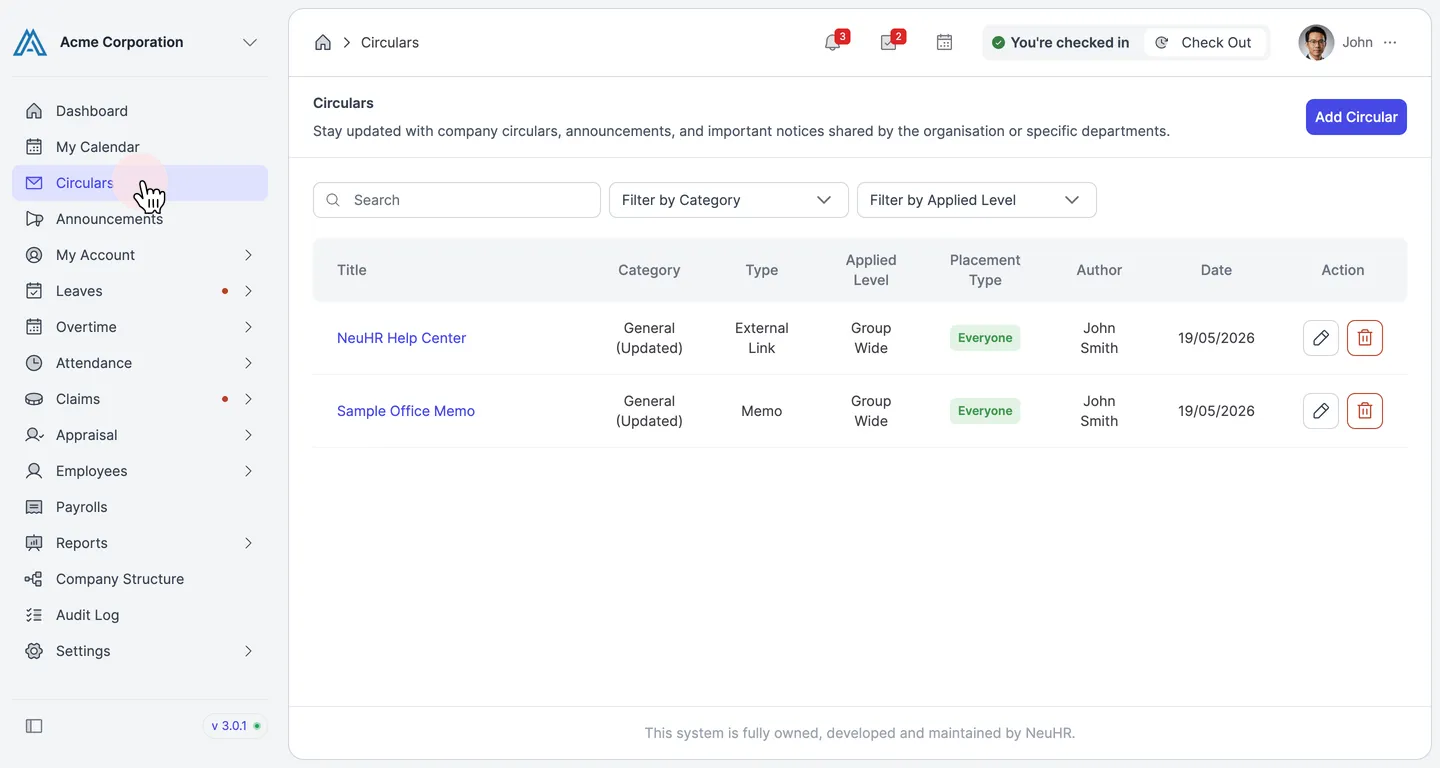
Task: Open My Calendar in sidebar
Action: [140, 147]
